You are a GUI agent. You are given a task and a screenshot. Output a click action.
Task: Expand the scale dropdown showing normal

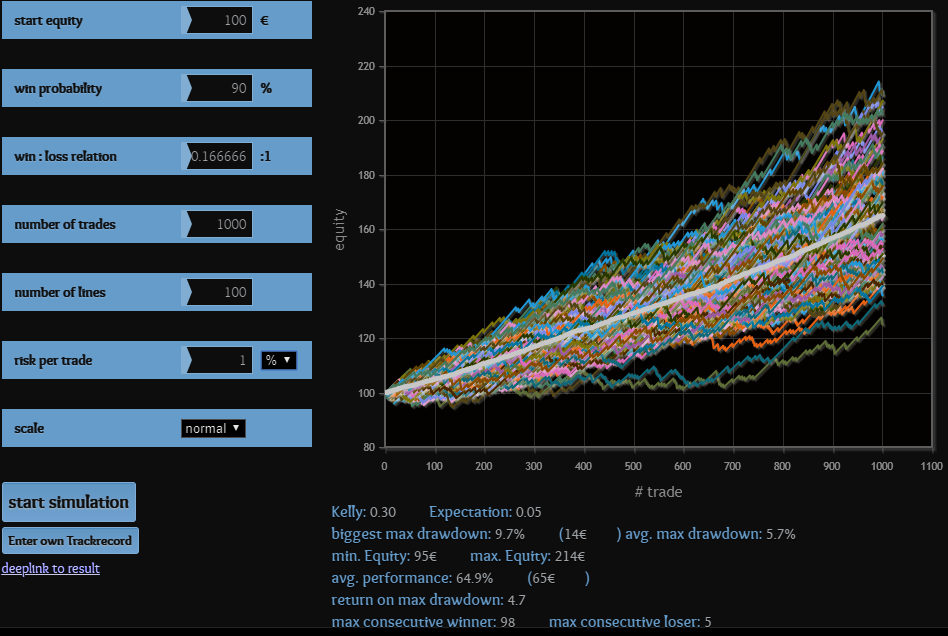pos(213,428)
